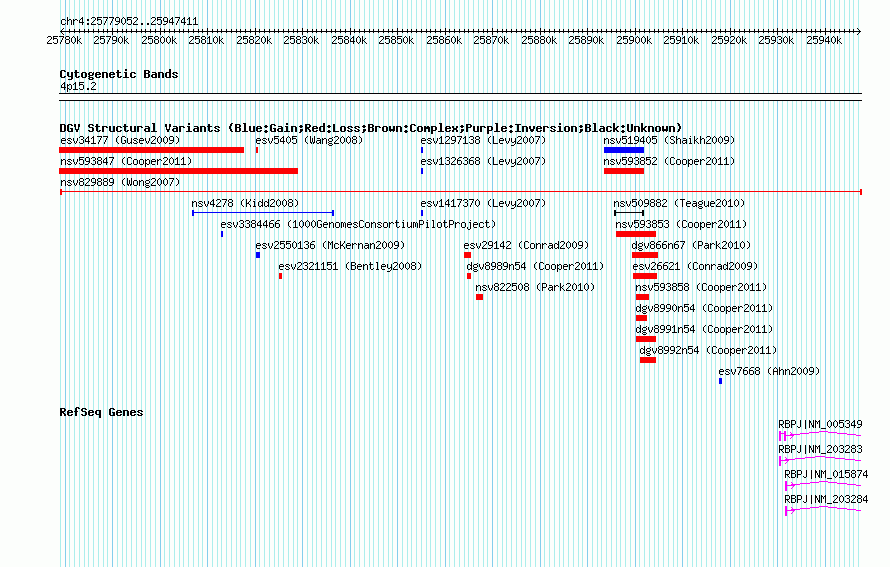
Task: Click the esv5405 (Wang2008) label
Action: tap(309, 140)
